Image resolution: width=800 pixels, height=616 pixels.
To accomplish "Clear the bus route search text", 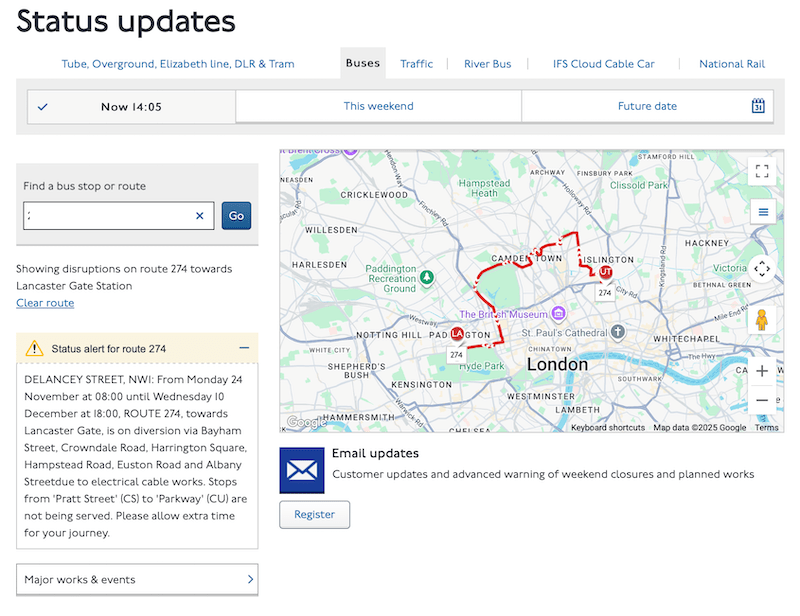I will tap(199, 216).
